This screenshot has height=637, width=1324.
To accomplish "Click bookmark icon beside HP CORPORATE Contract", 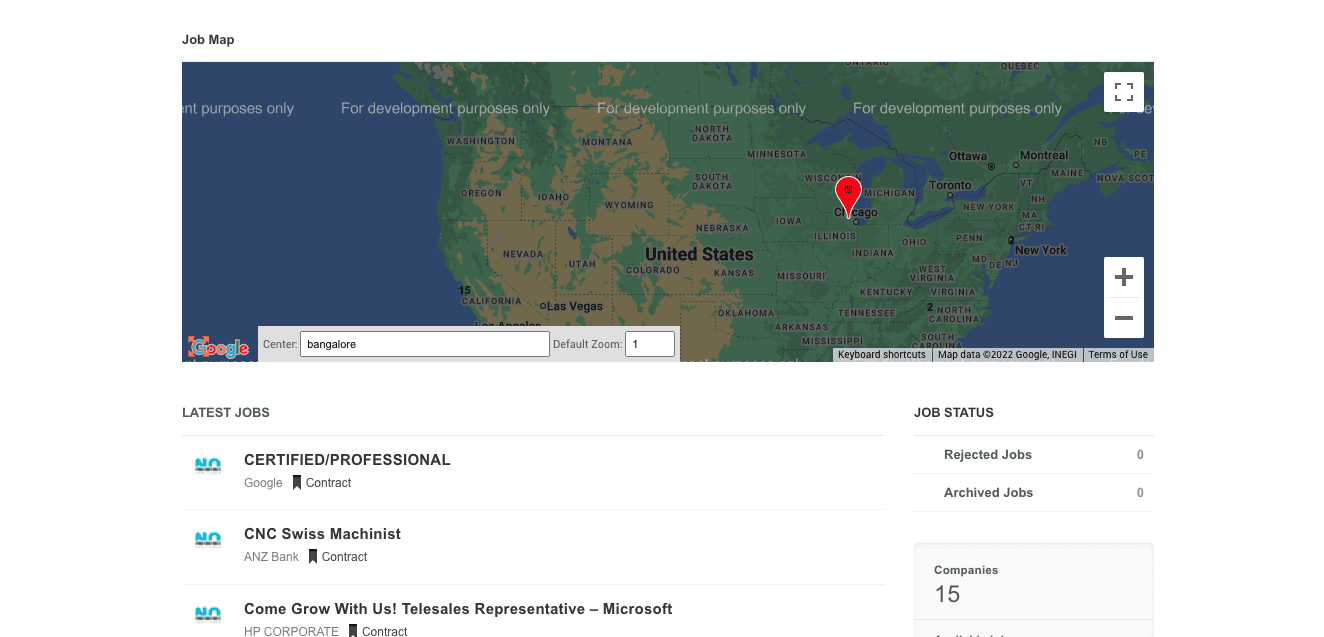I will (353, 631).
